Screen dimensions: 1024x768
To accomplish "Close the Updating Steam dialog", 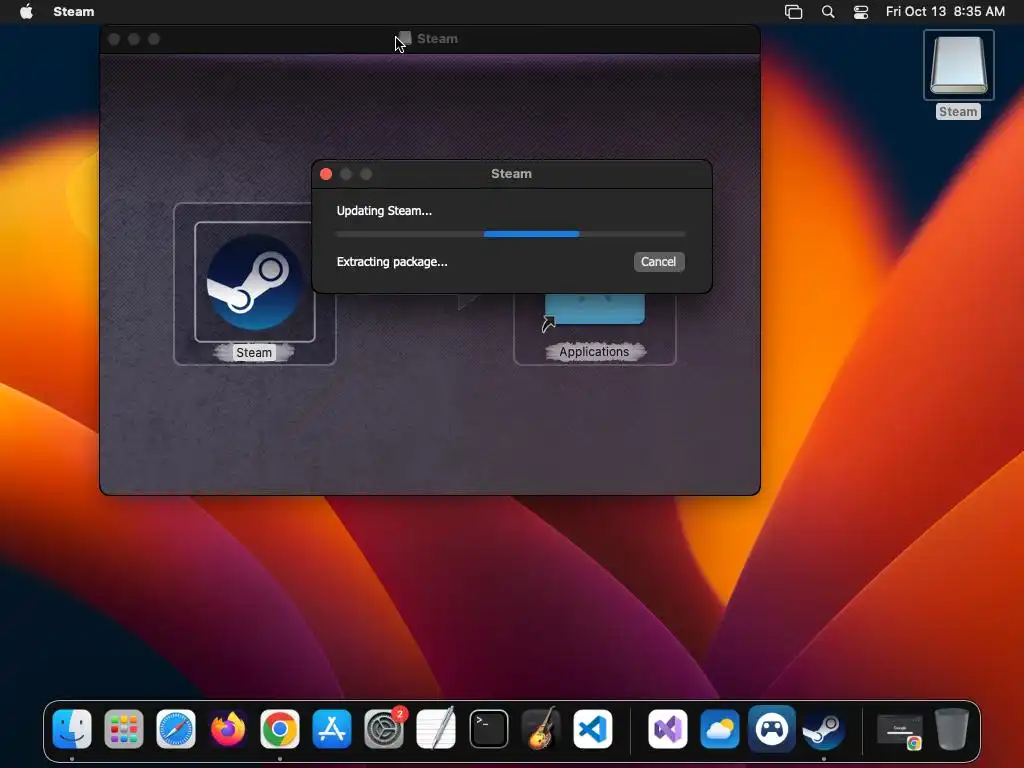I will click(x=326, y=174).
